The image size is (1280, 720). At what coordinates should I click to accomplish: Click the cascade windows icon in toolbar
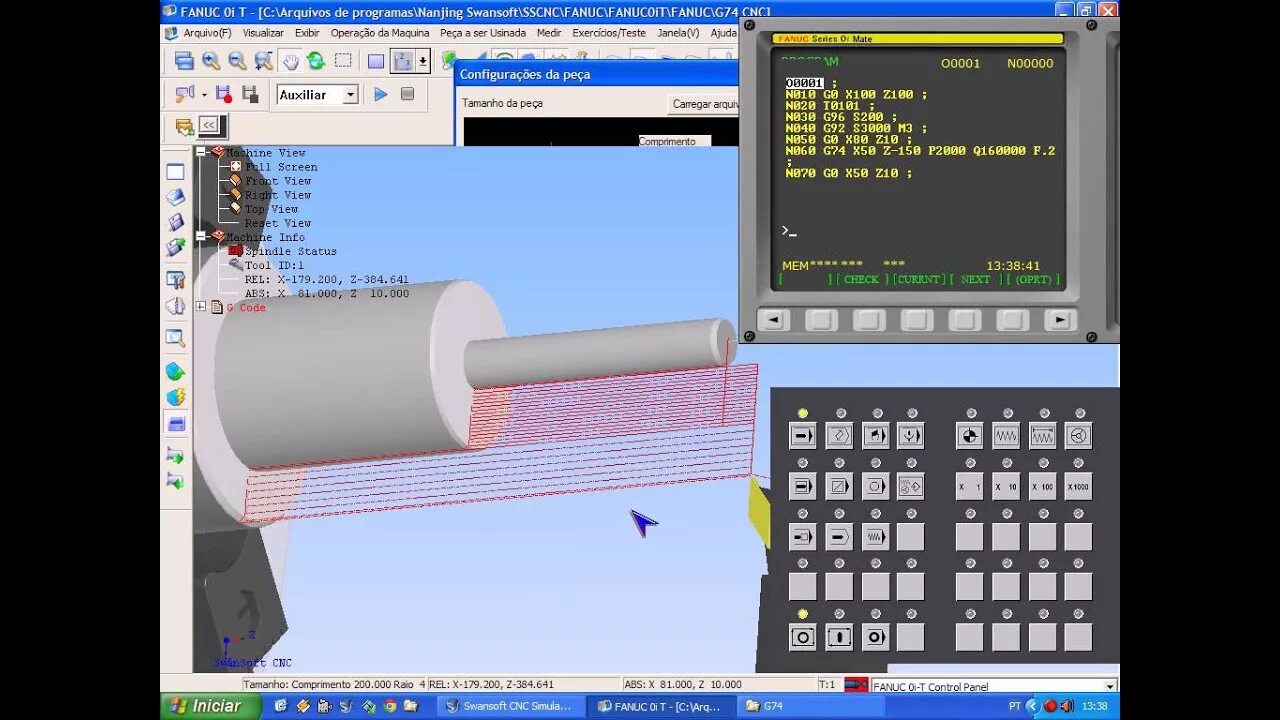[184, 61]
